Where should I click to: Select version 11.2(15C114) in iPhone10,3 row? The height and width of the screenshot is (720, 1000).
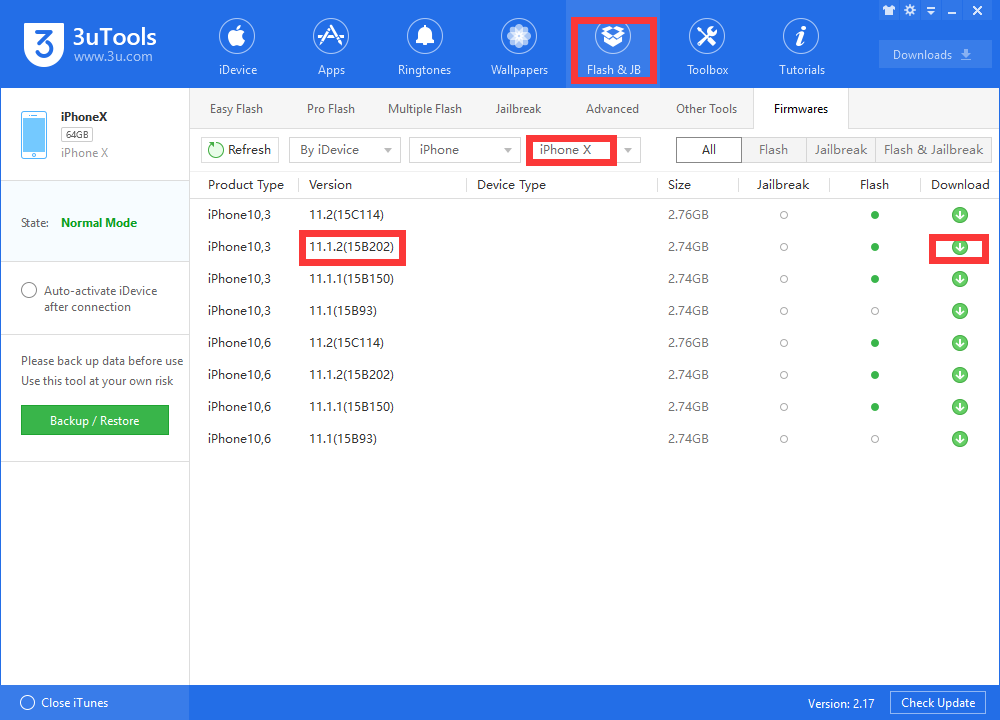(346, 215)
